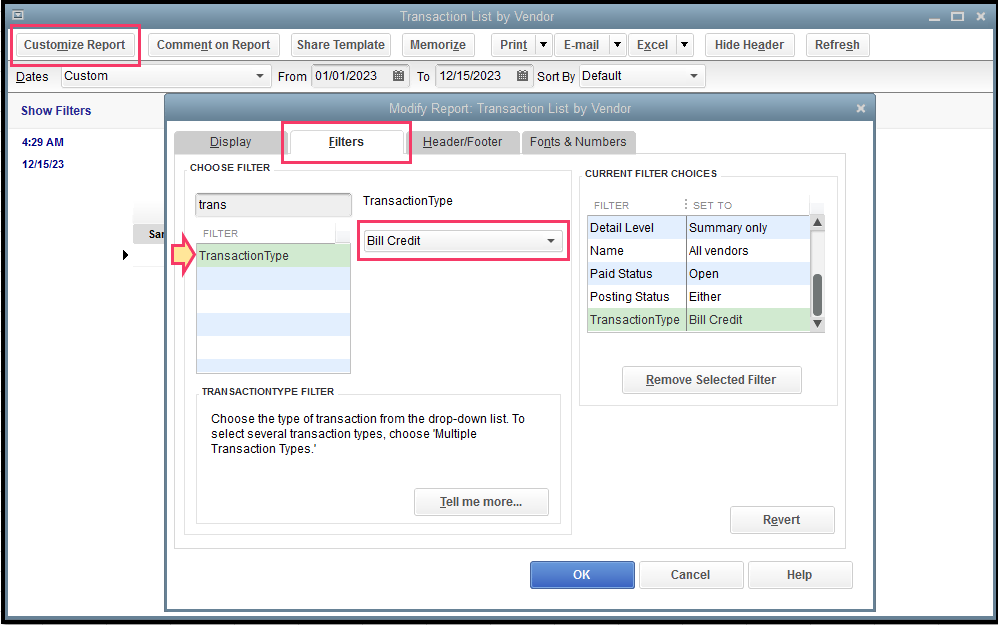Screen dimensions: 998x625
Task: Close the Modify Report dialog
Action: click(861, 109)
